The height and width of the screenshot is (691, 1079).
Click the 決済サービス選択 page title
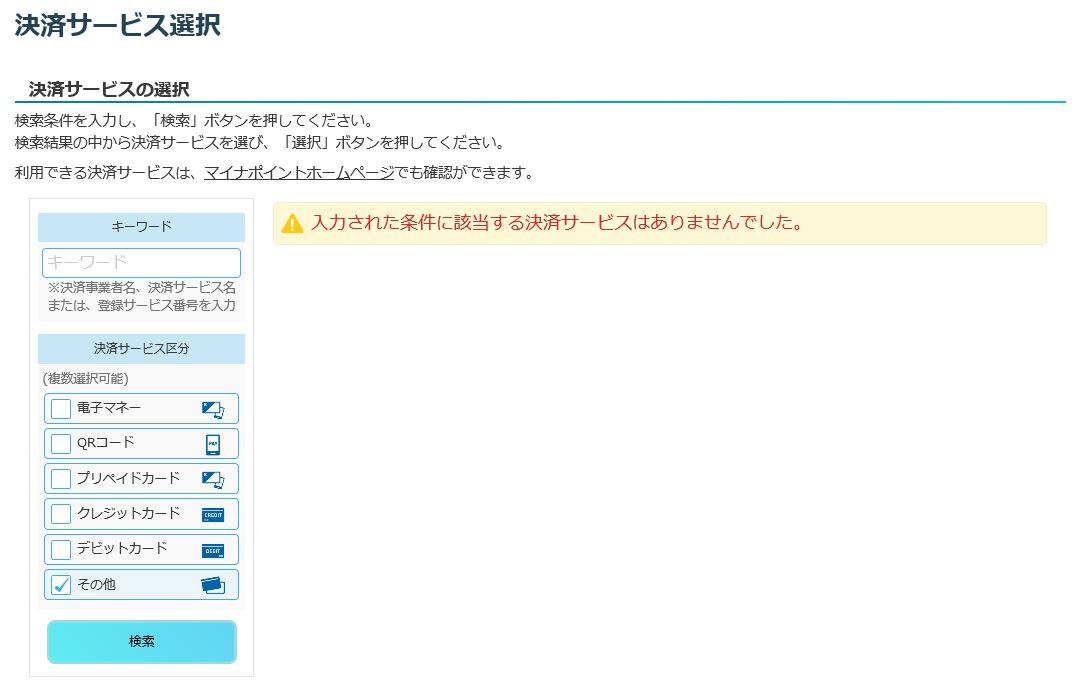(118, 25)
